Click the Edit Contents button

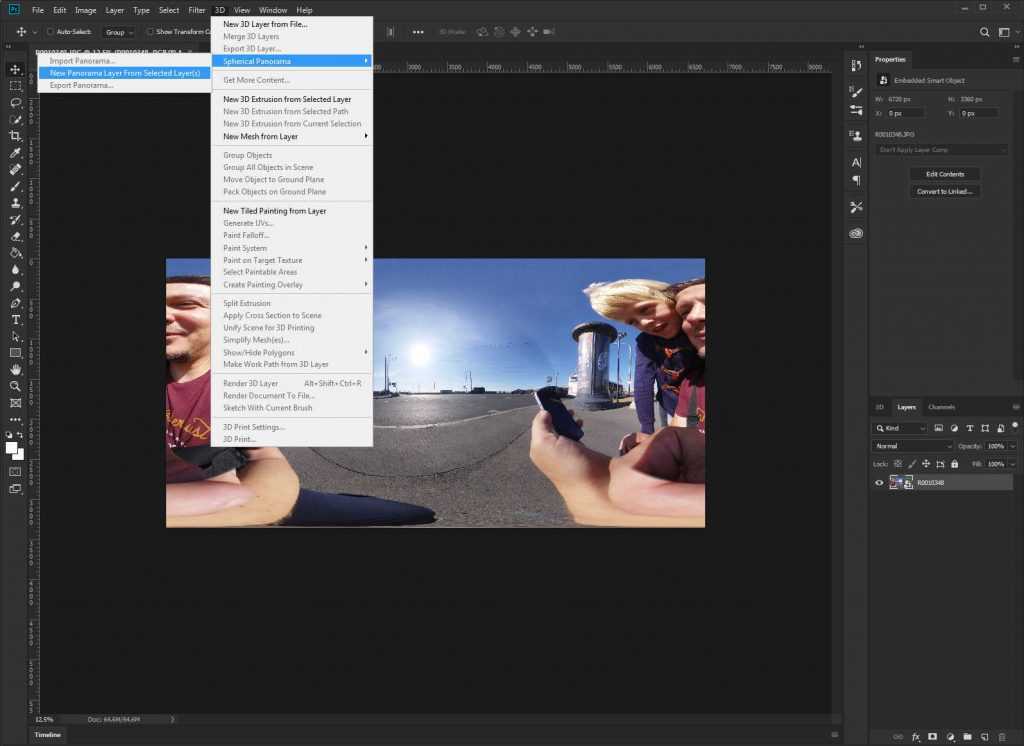944,174
